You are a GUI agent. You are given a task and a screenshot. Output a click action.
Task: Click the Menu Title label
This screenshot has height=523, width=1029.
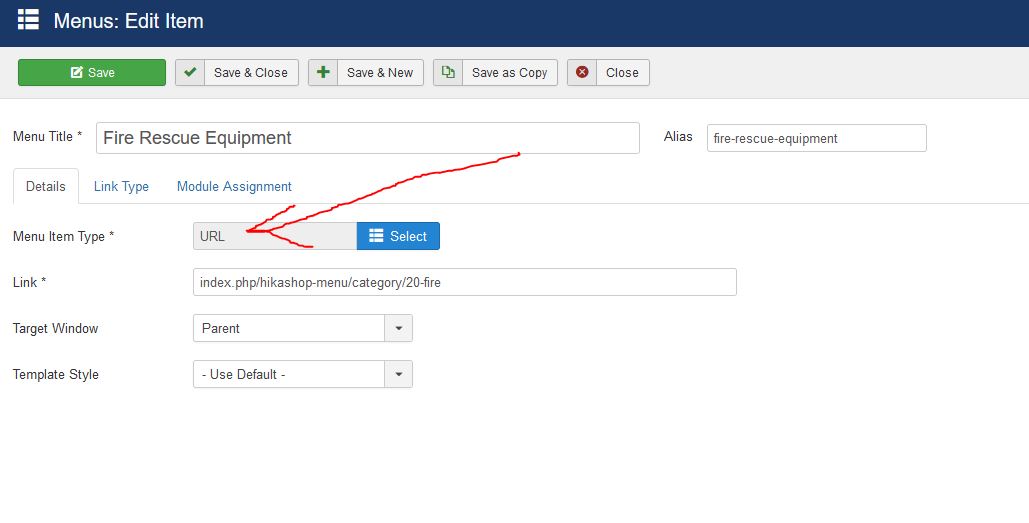[x=47, y=136]
